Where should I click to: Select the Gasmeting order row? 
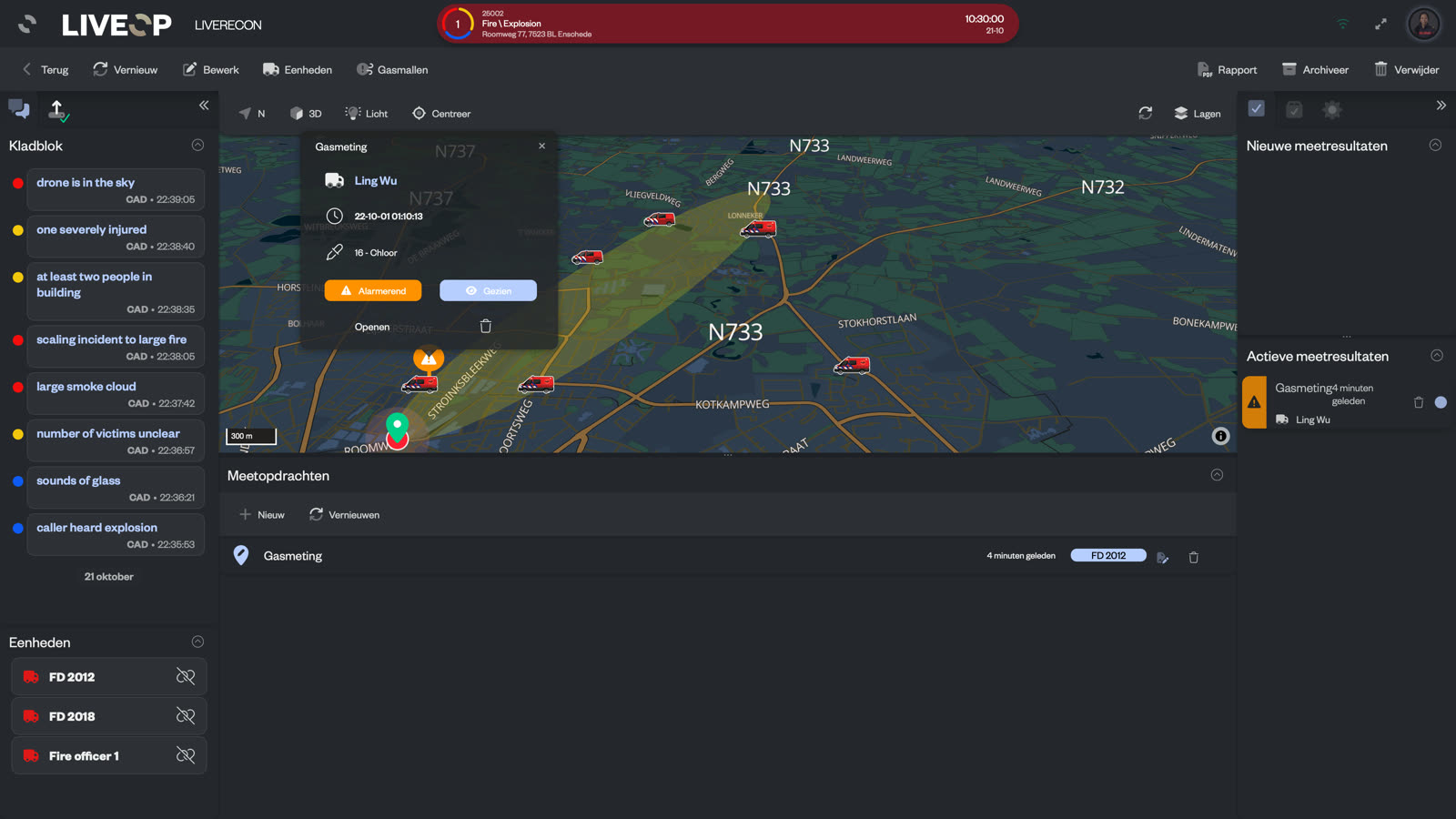point(728,556)
